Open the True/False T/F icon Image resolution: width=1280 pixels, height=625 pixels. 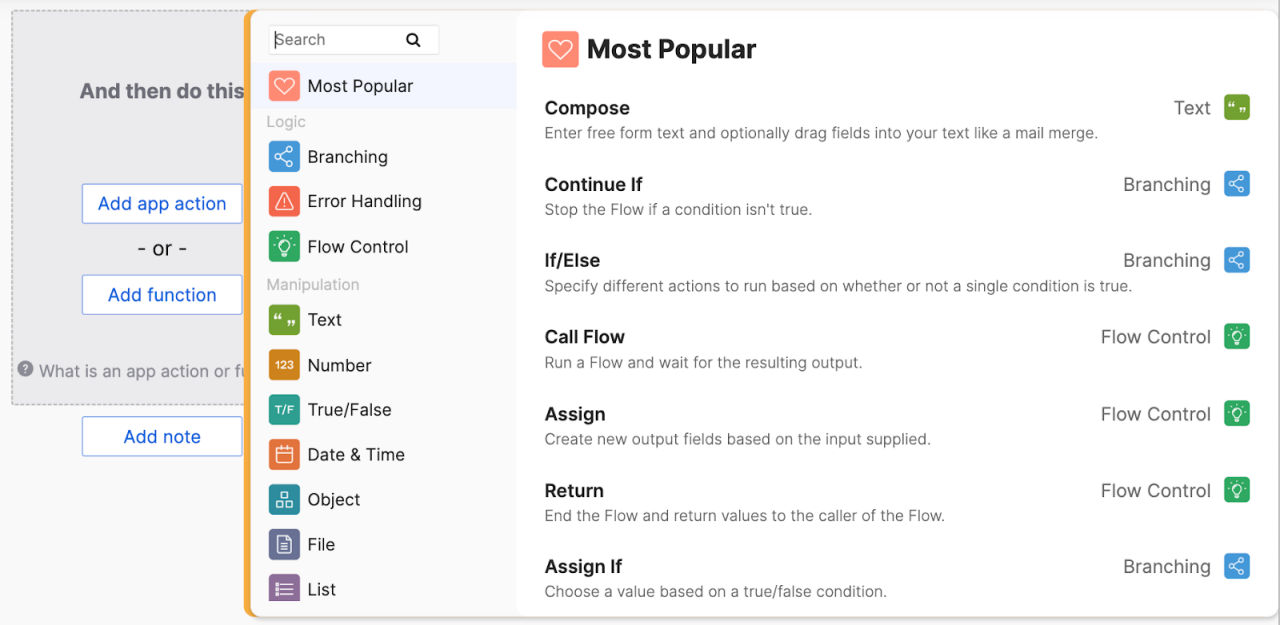pos(284,410)
